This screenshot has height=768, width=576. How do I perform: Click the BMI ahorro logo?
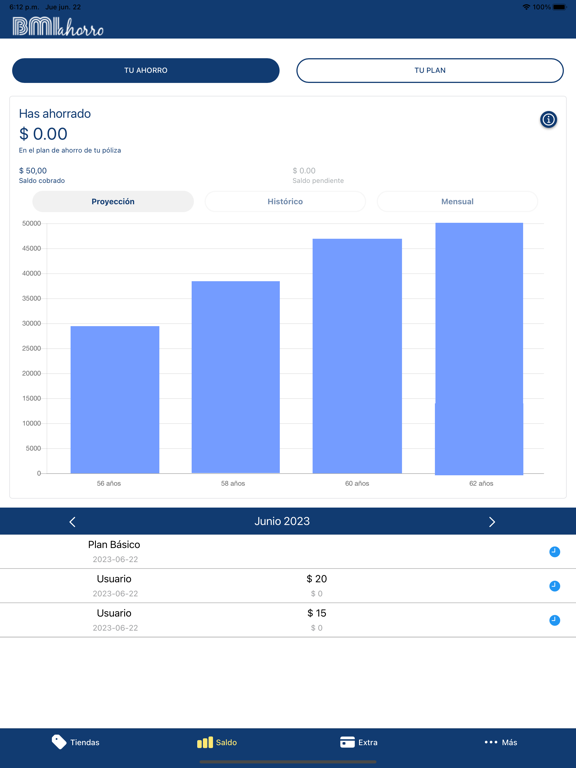click(58, 26)
